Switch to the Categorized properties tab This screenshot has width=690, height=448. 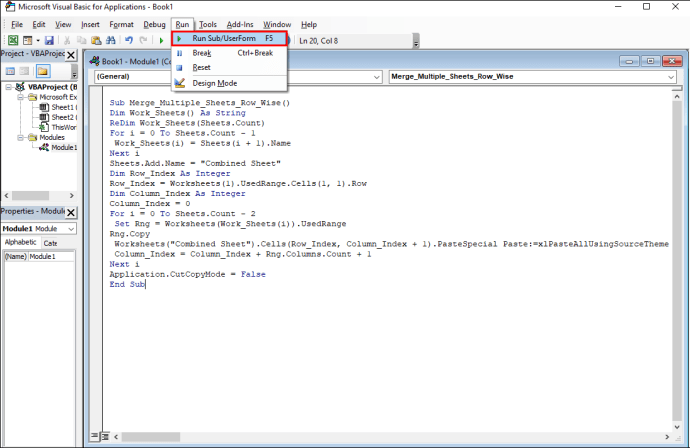[x=50, y=243]
